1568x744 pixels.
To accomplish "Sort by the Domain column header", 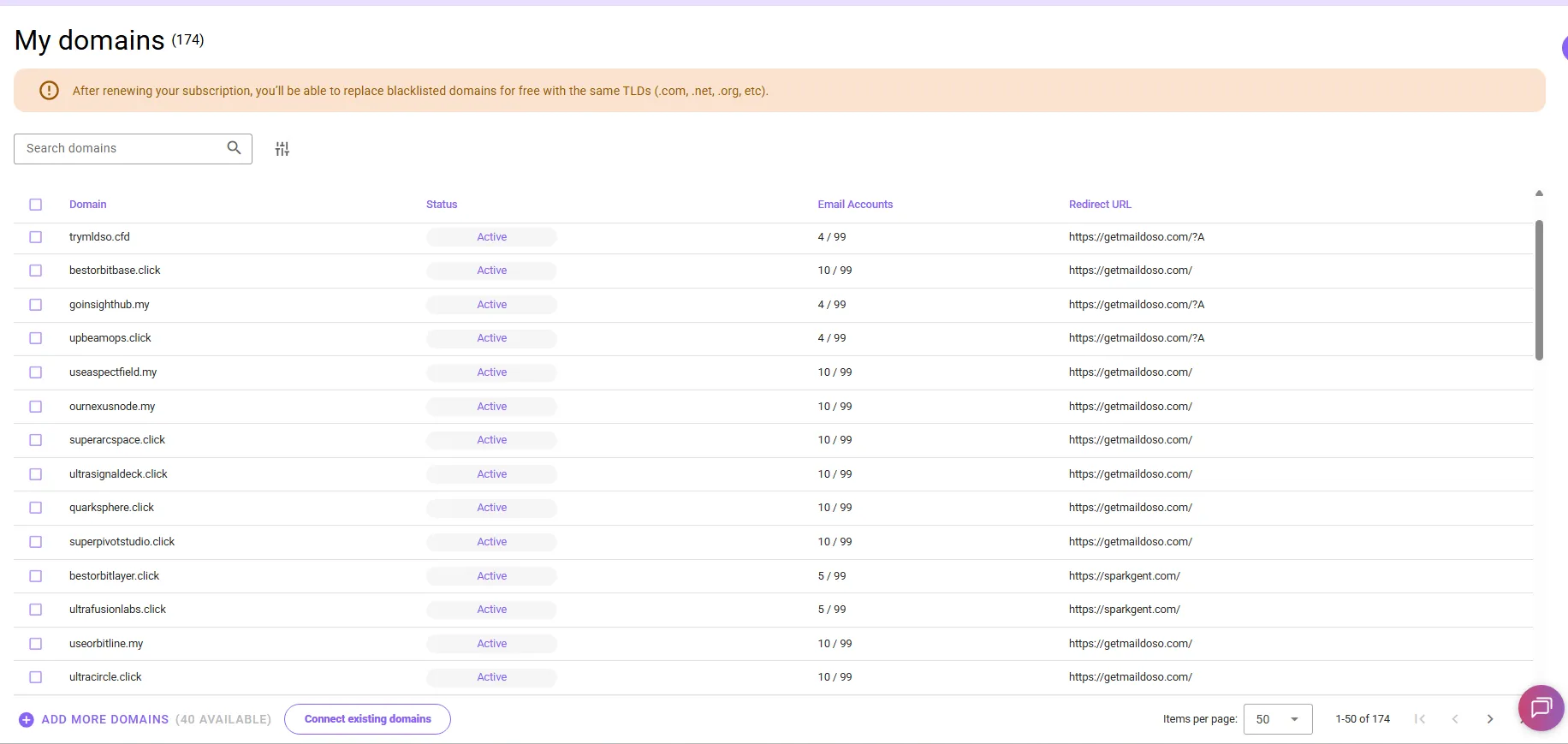I will point(88,205).
